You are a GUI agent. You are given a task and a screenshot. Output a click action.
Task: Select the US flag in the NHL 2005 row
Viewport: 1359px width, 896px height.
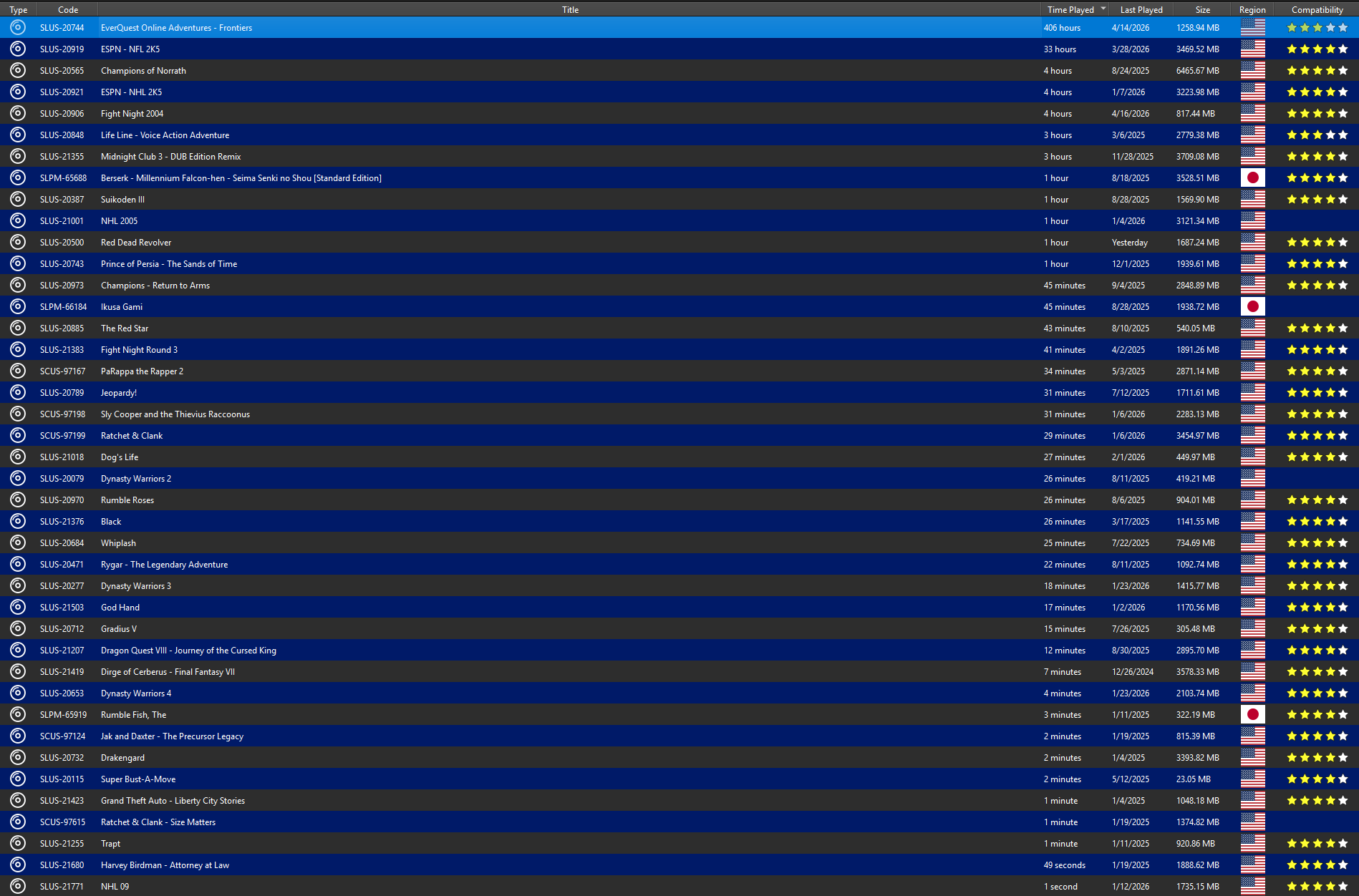(1253, 220)
